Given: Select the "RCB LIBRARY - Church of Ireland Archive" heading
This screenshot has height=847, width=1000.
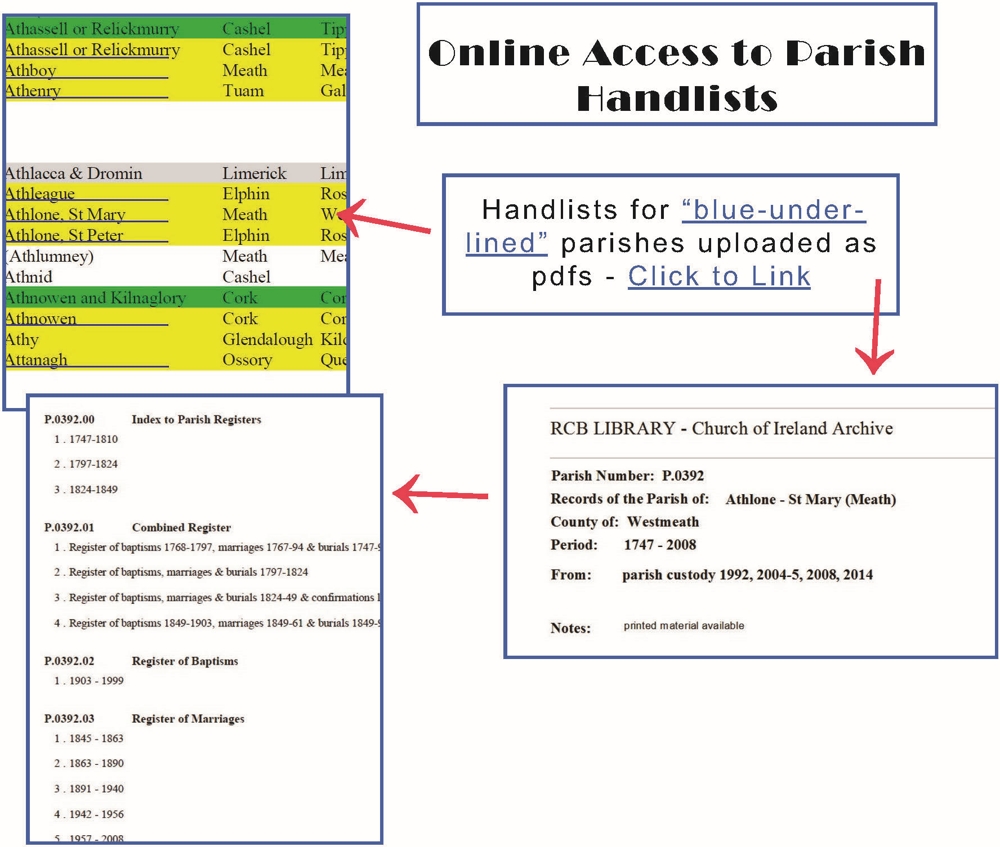Looking at the screenshot, I should pyautogui.click(x=721, y=428).
